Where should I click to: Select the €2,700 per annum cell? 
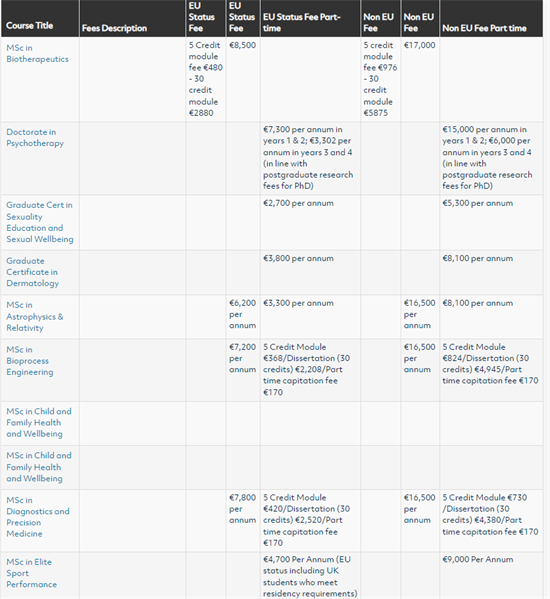click(298, 203)
